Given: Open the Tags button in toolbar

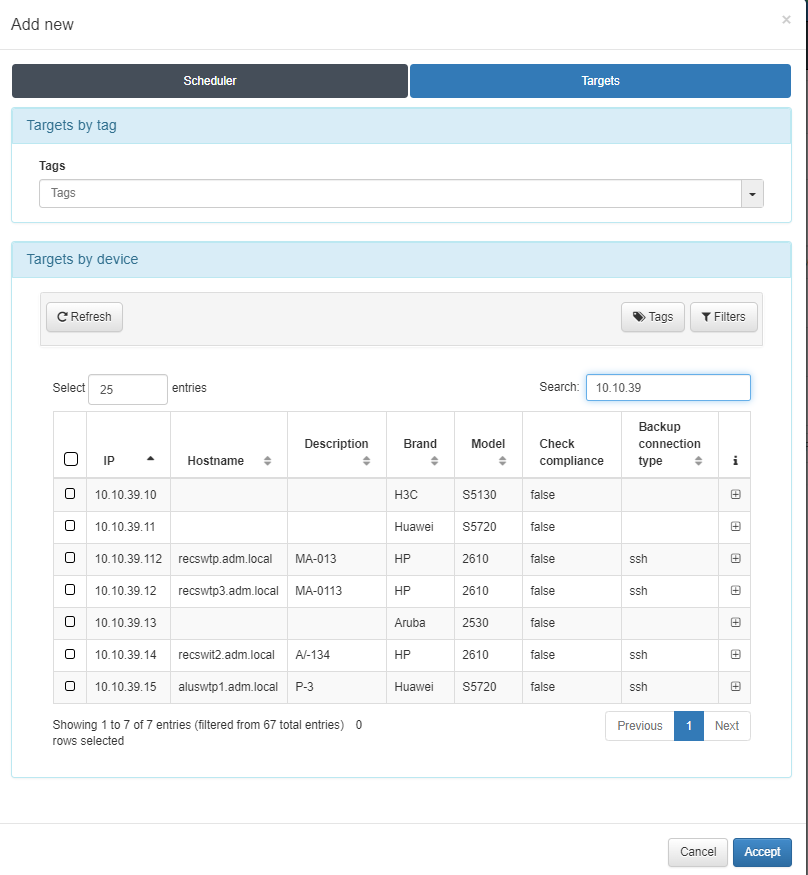Looking at the screenshot, I should pos(652,317).
